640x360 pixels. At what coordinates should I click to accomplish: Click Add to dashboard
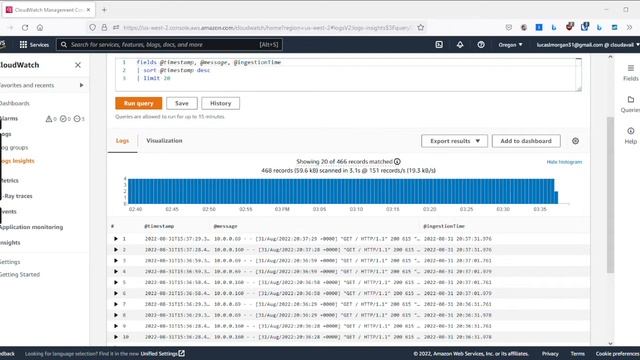point(526,141)
